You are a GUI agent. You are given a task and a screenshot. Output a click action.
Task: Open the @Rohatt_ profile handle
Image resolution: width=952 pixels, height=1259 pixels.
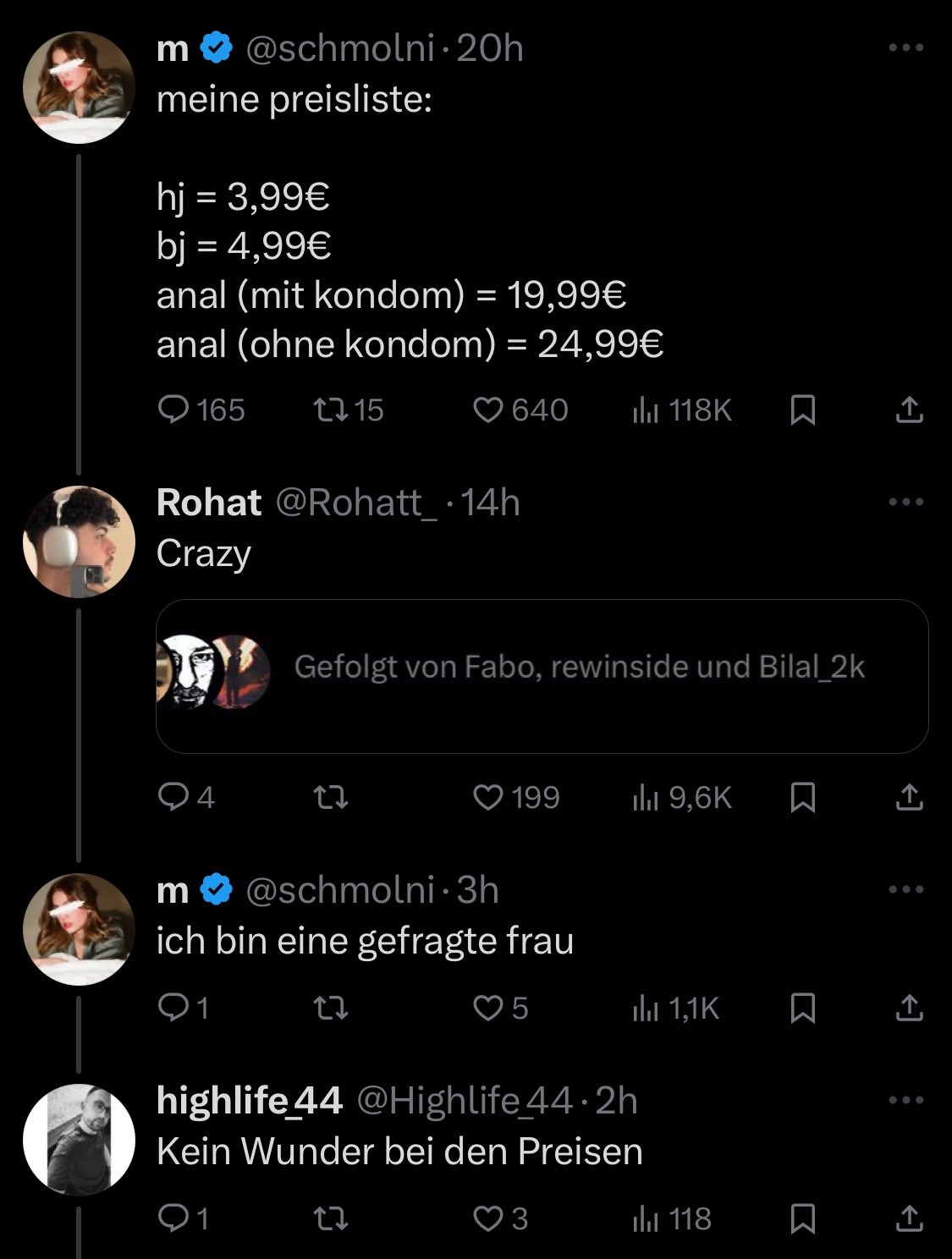pos(356,503)
